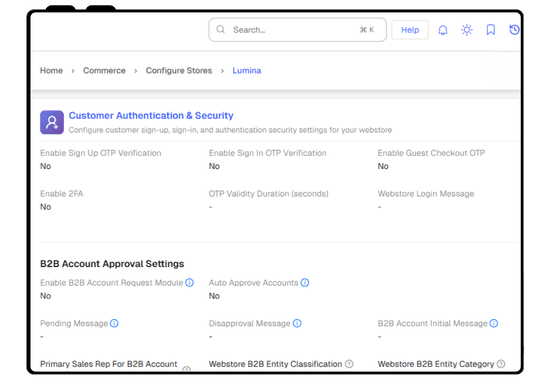Click info icon beside Enable B2B Account Request Module

pos(189,283)
